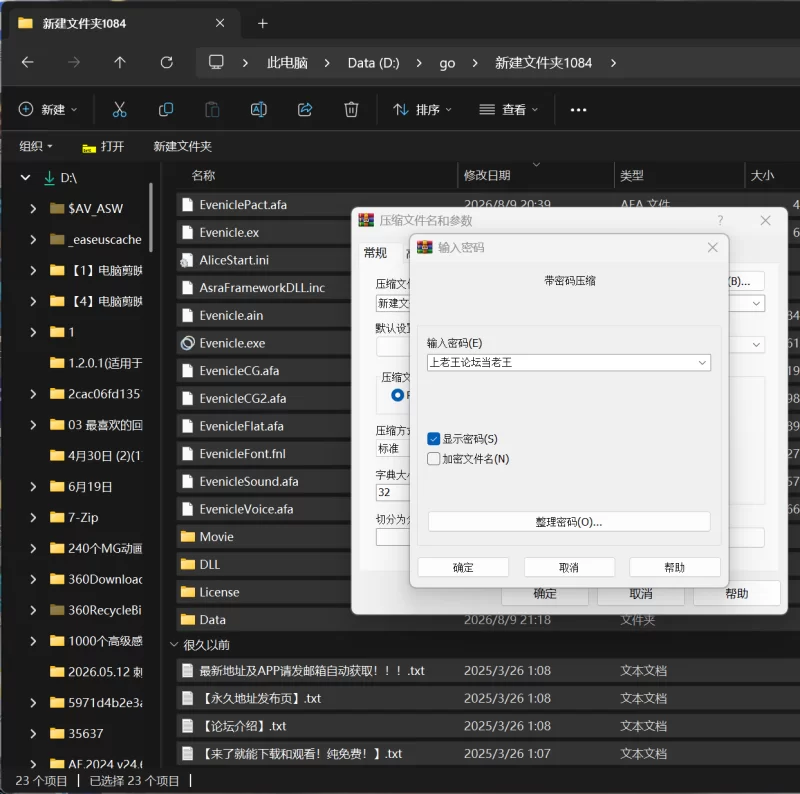
Task: Click the Copy icon in toolbar
Action: click(166, 109)
